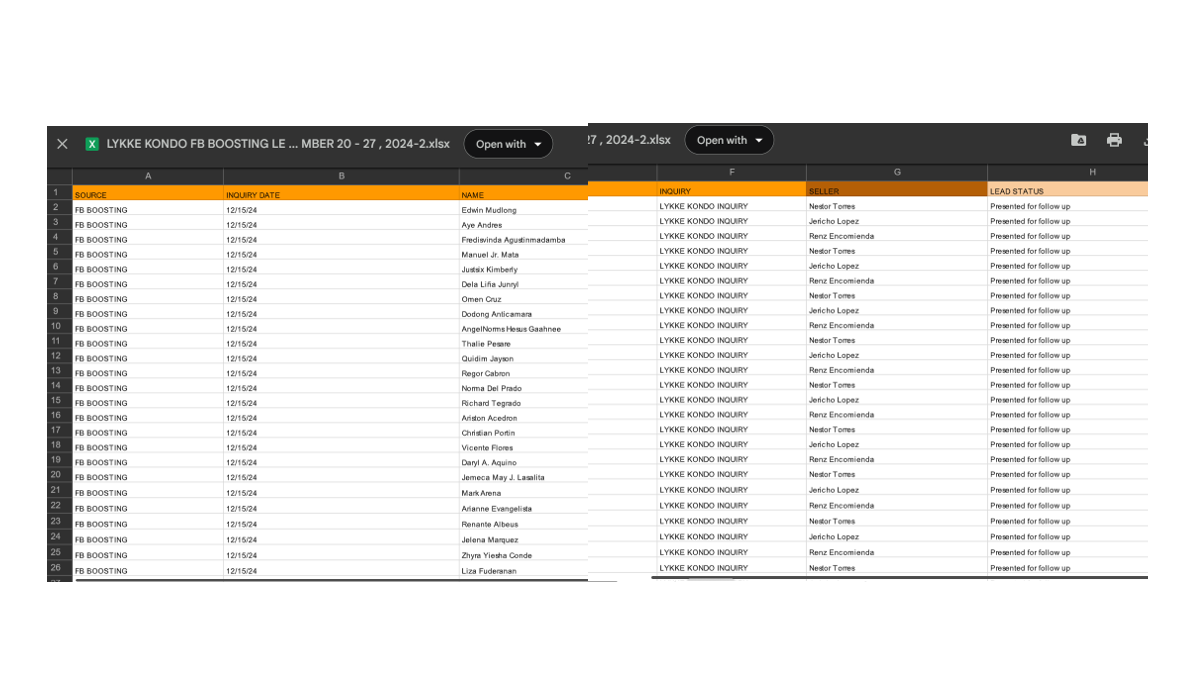Select the 'Zhyra Yiesha Conde' cell
Image resolution: width=1204 pixels, height=685 pixels.
click(x=523, y=555)
